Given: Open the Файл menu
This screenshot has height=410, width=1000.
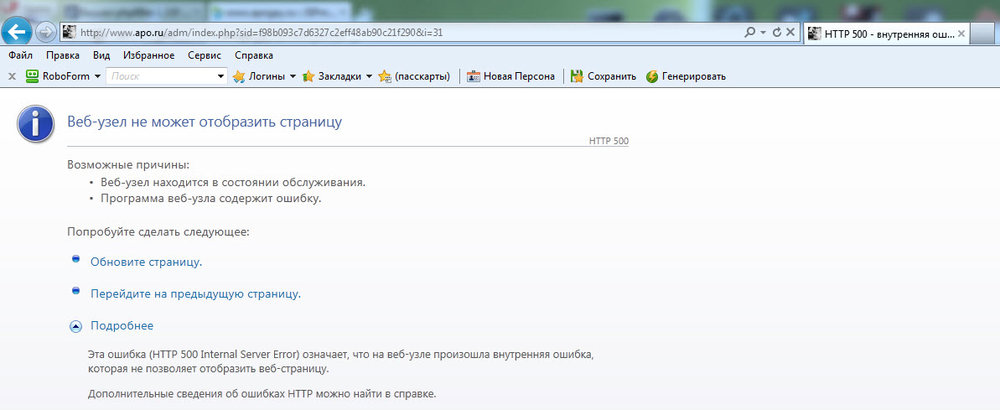Looking at the screenshot, I should [20, 55].
